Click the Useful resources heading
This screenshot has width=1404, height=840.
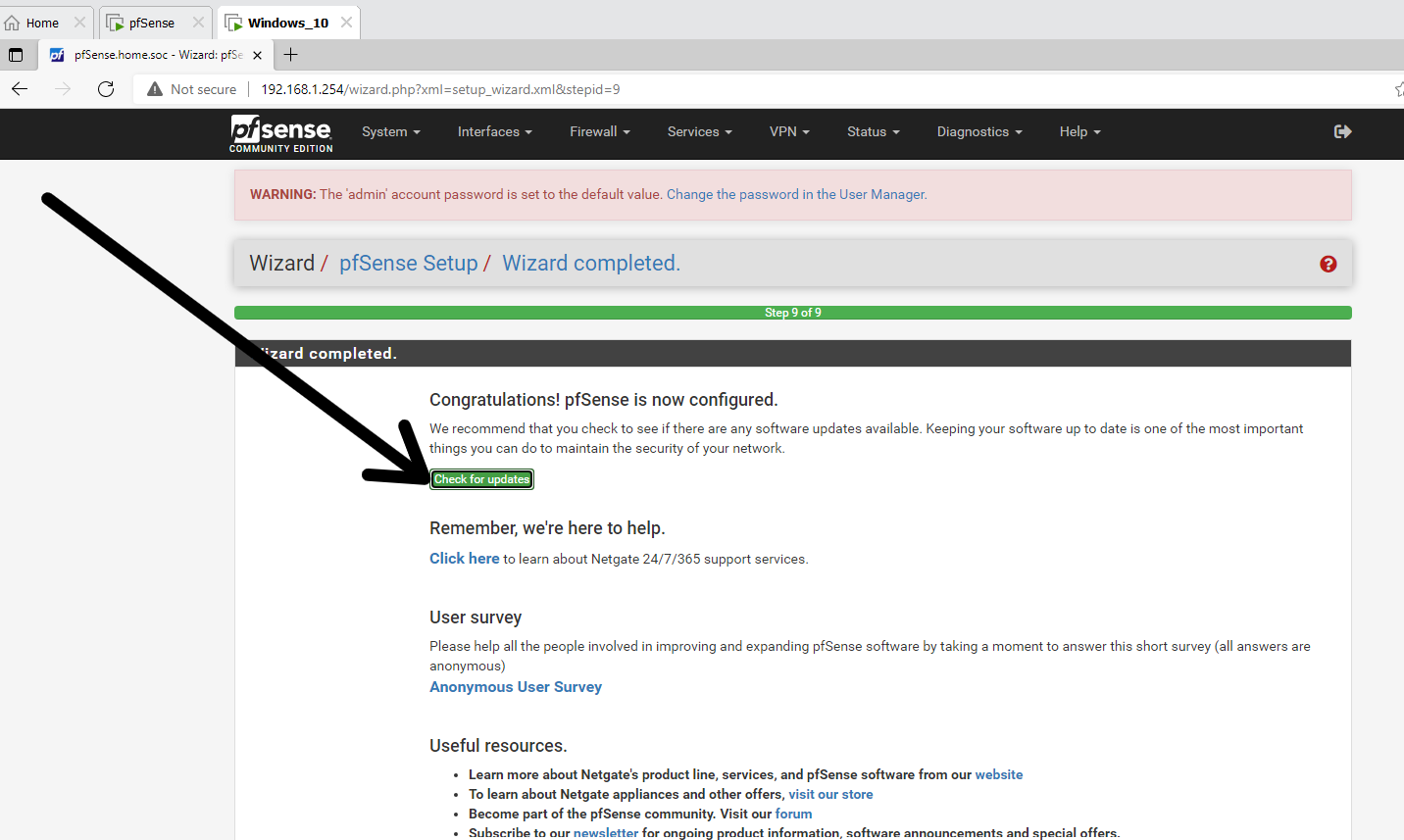498,746
